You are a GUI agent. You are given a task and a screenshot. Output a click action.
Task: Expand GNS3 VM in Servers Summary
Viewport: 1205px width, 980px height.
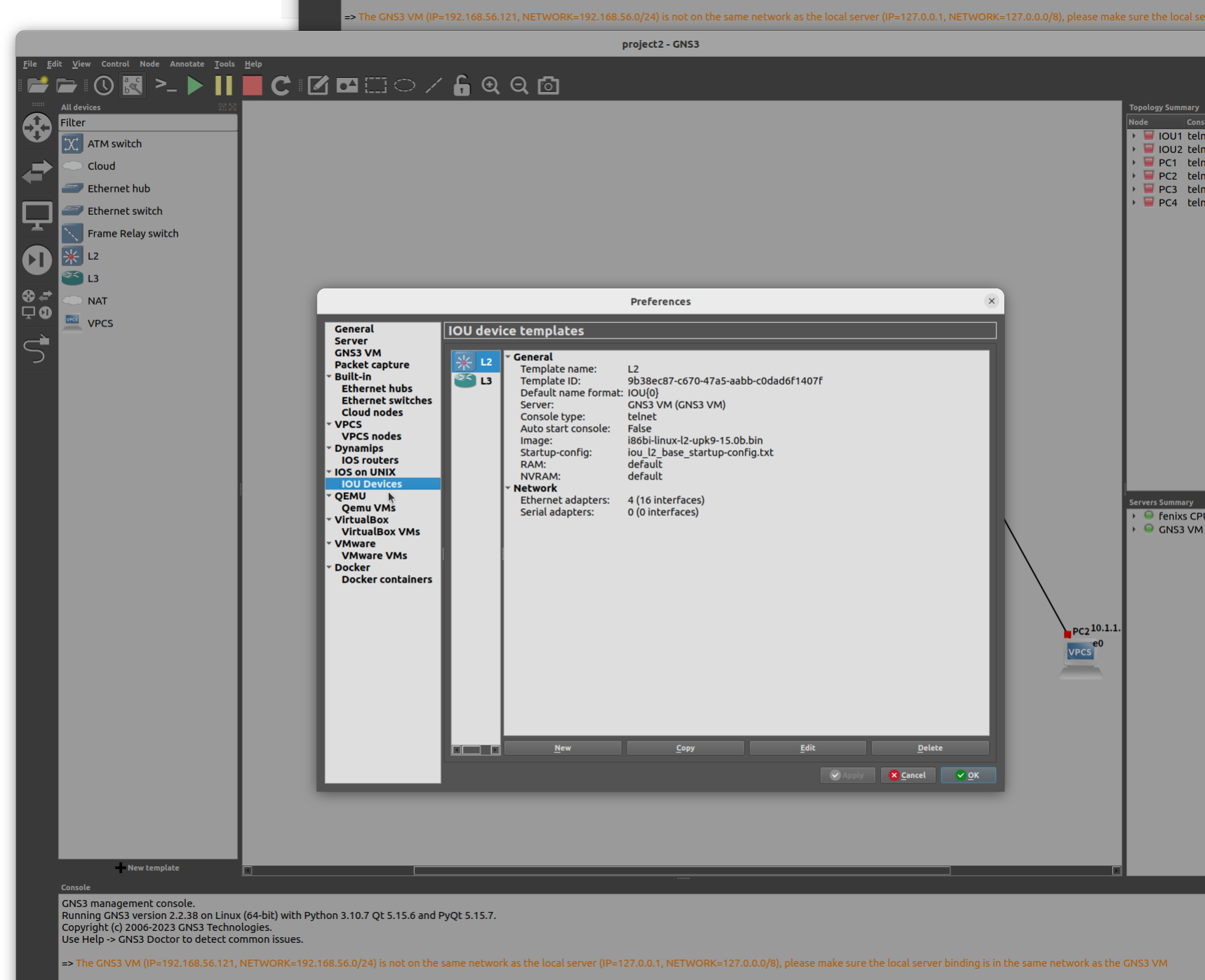[1134, 529]
